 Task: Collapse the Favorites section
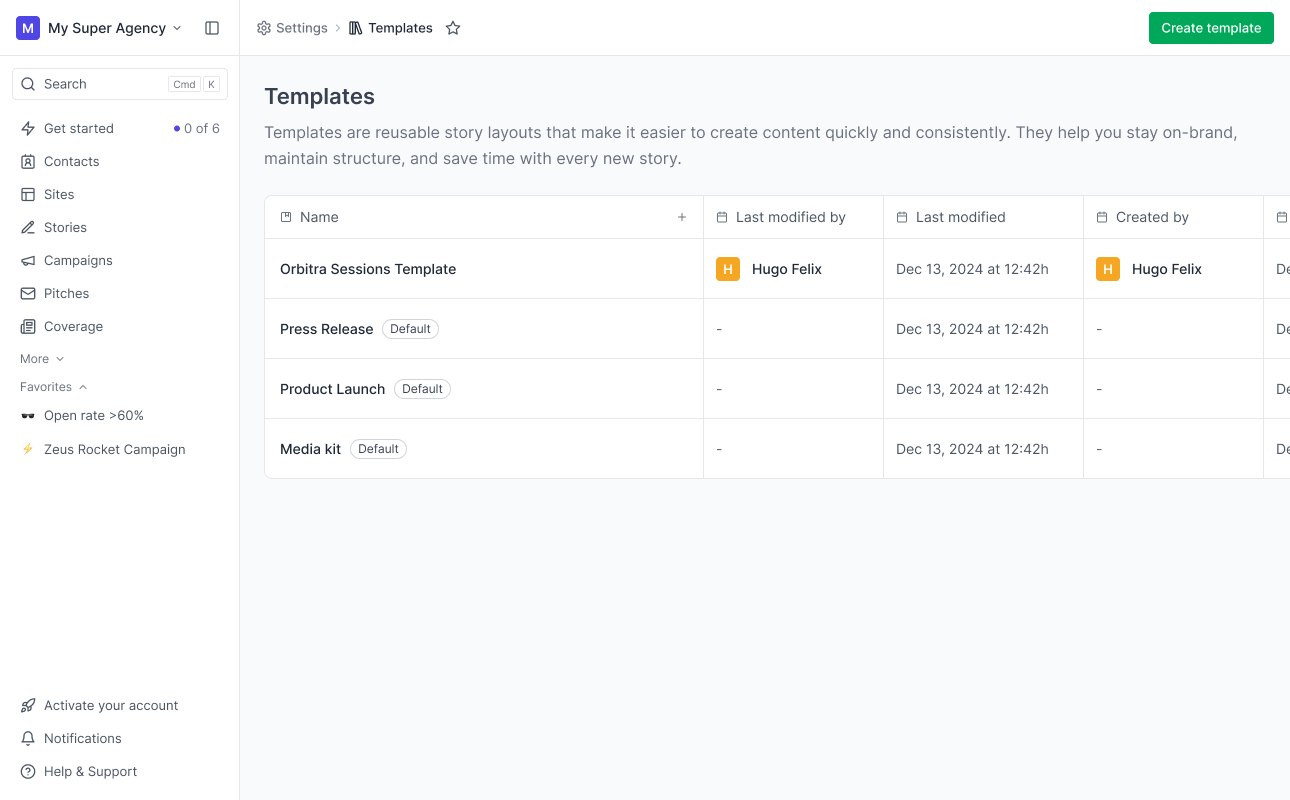point(53,387)
